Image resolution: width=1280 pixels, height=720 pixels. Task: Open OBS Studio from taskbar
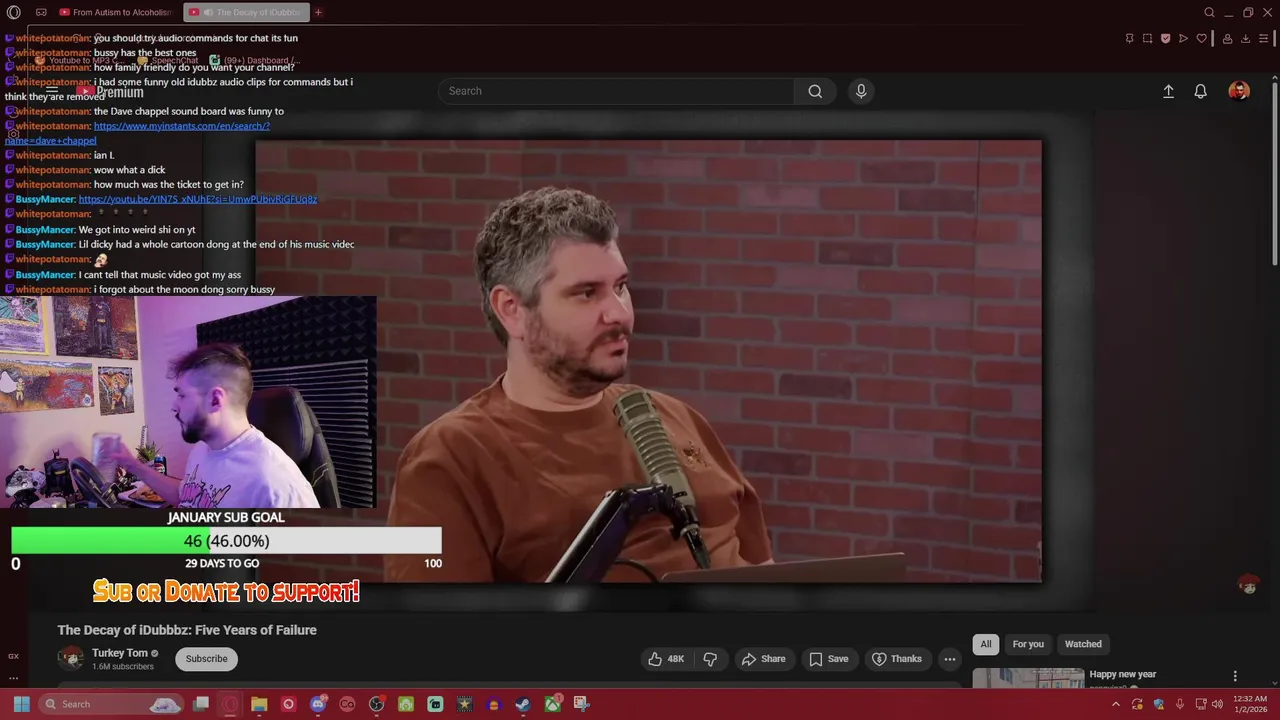tap(376, 704)
